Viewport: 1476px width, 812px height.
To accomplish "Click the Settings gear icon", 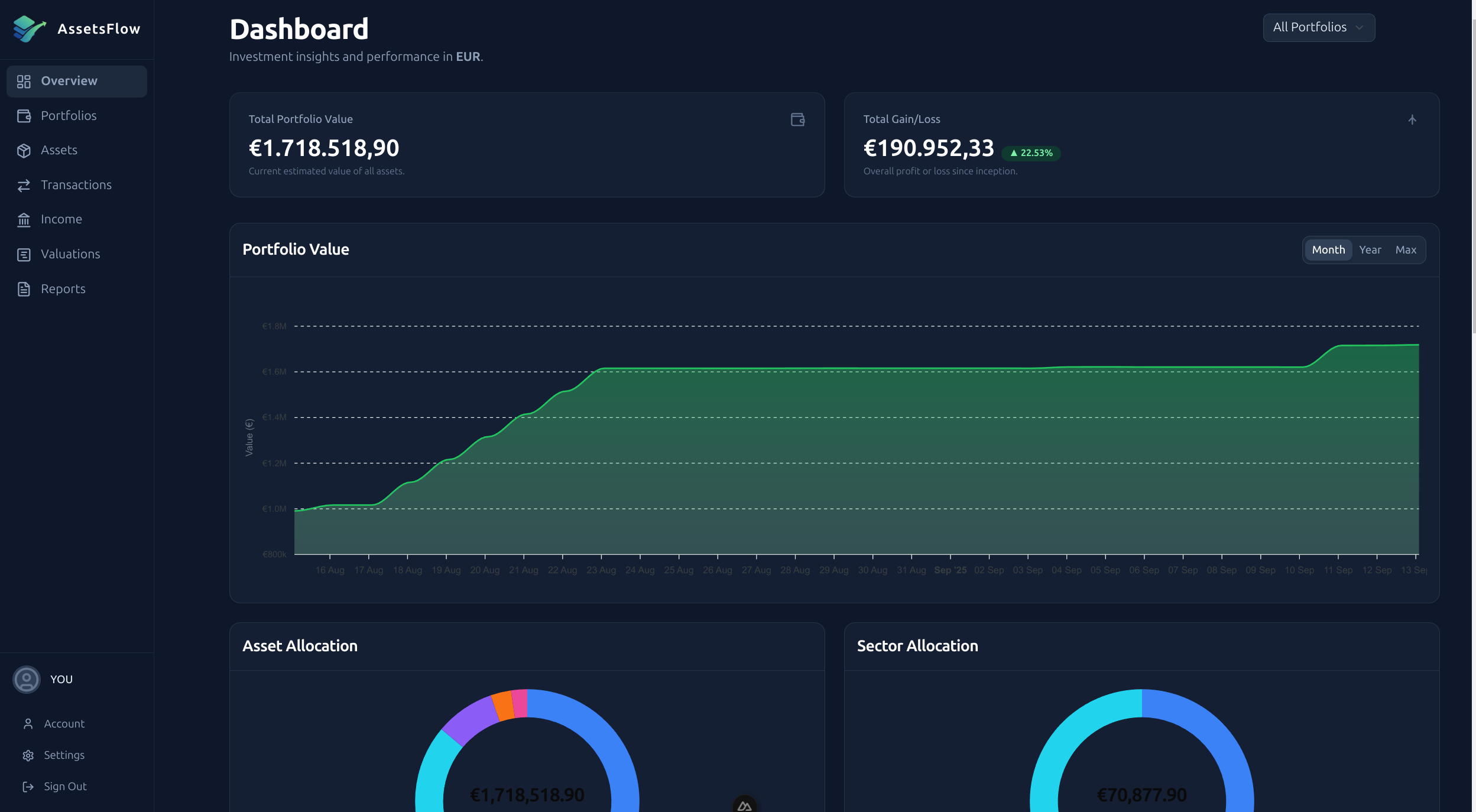I will click(29, 755).
